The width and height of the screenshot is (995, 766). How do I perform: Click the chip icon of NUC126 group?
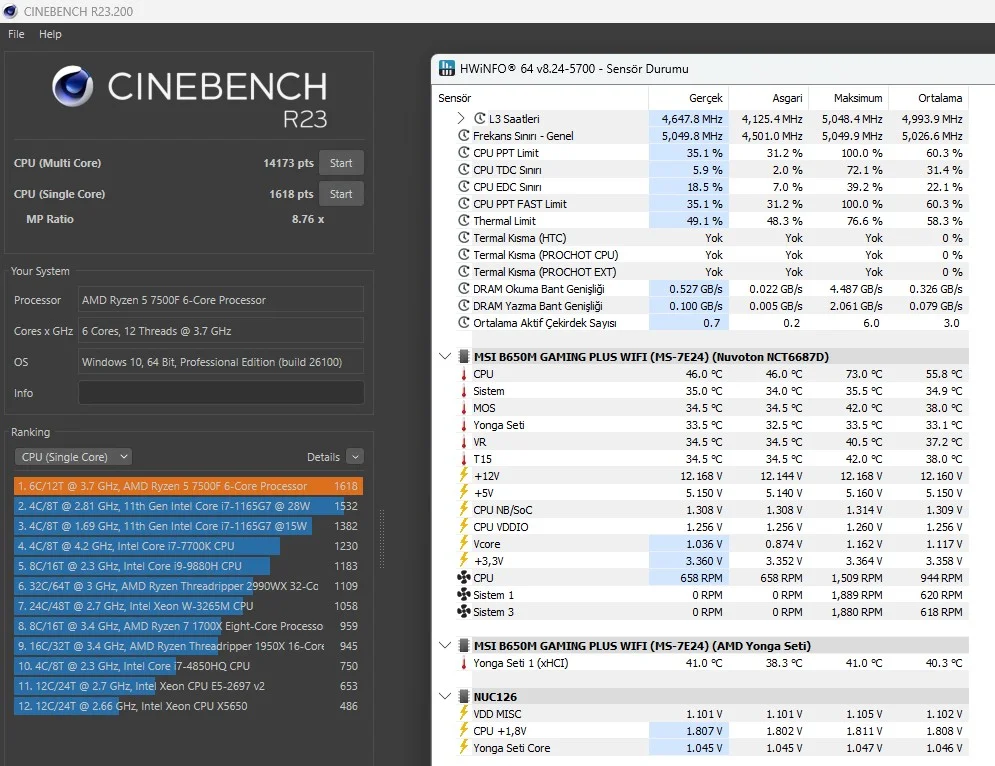pyautogui.click(x=464, y=696)
